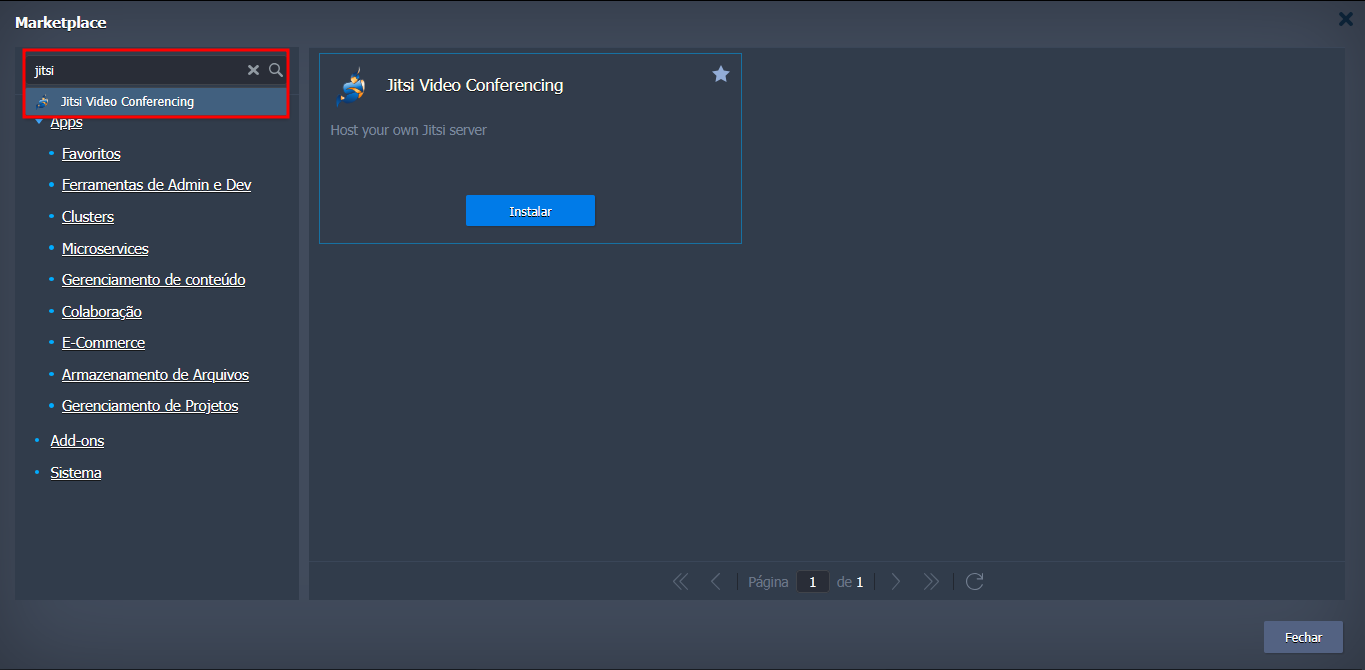Screen dimensions: 1365x670
Task: Open Gerenciamento de Projetos category
Action: [150, 406]
